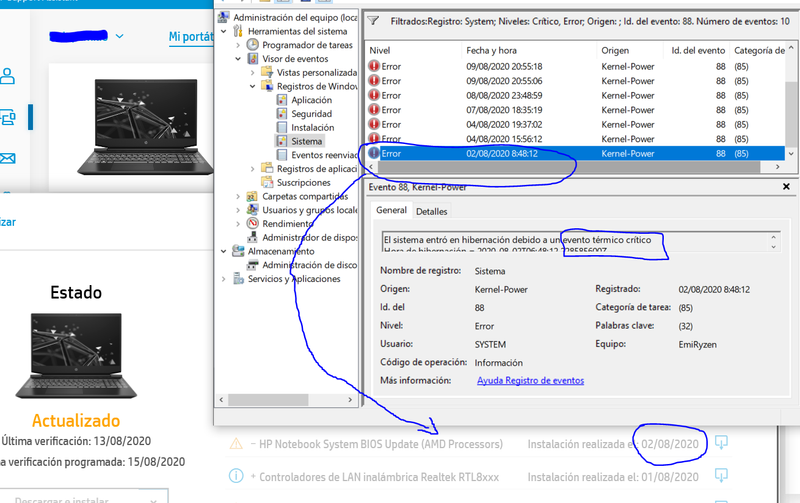Sort by Id. del evento column
The width and height of the screenshot is (800, 503).
coord(697,51)
